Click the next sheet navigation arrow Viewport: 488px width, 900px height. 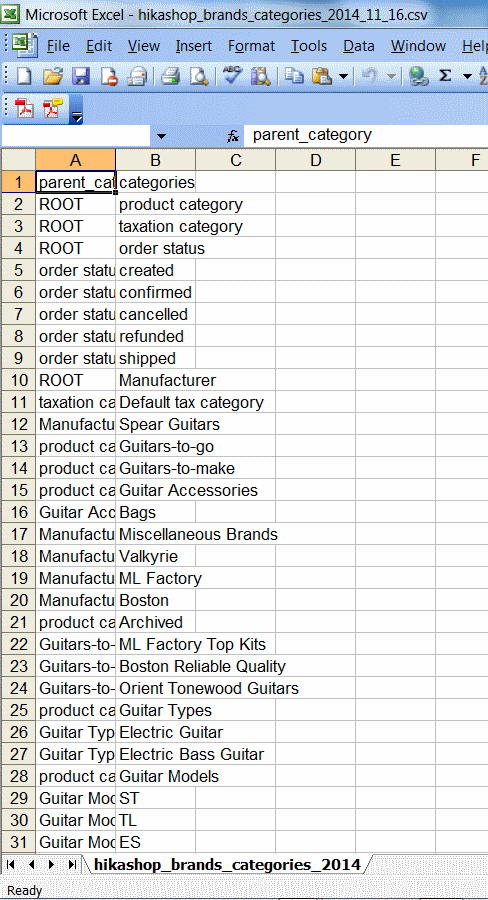51,864
